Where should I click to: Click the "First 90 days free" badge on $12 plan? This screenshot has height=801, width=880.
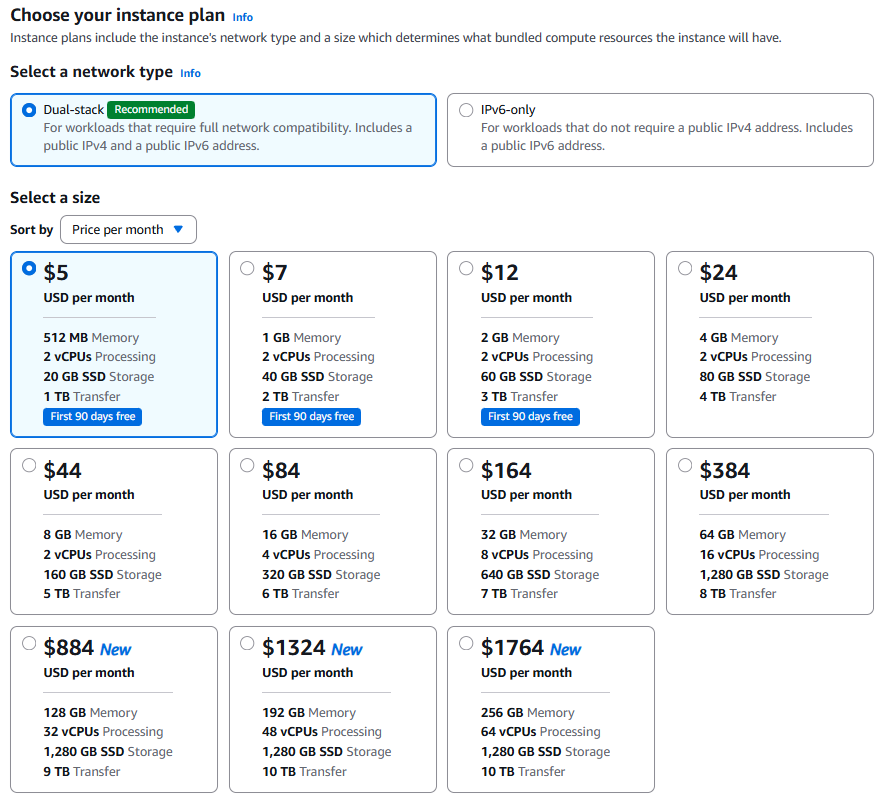coord(530,416)
